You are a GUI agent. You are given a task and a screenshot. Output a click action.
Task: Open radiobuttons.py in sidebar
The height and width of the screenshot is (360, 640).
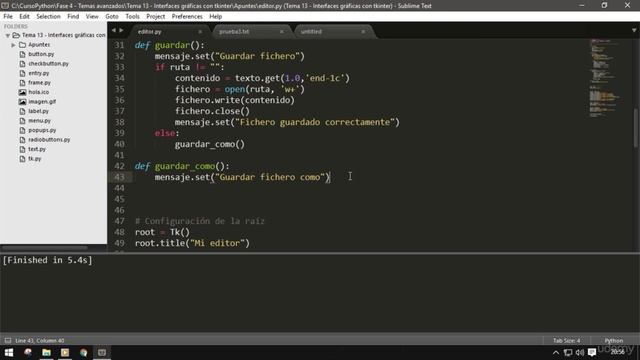tap(49, 140)
